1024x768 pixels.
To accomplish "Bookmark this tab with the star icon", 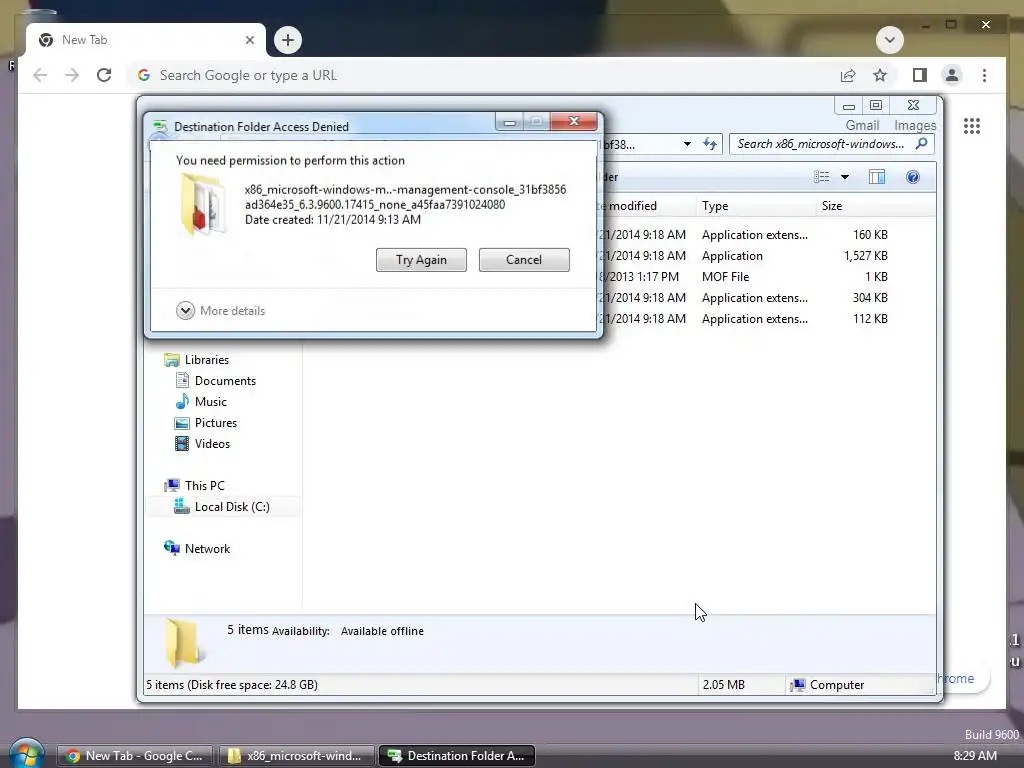I will (x=880, y=75).
